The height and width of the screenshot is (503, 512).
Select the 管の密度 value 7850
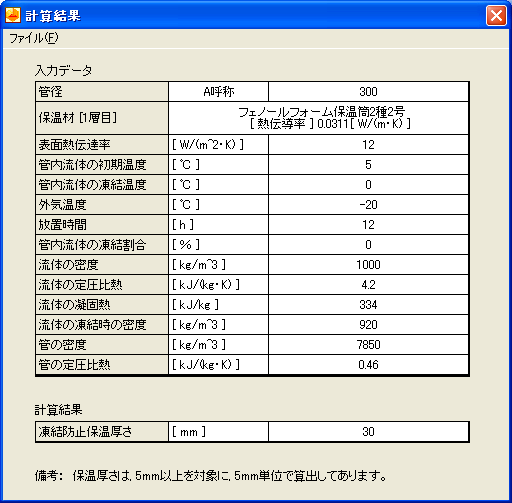[x=368, y=345]
